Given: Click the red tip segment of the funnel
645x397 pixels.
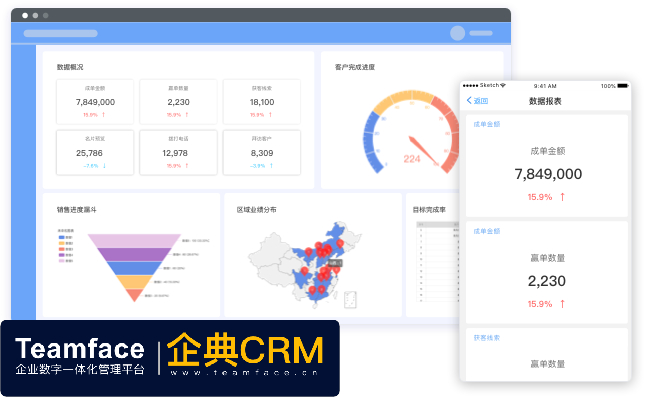Looking at the screenshot, I should (x=134, y=295).
